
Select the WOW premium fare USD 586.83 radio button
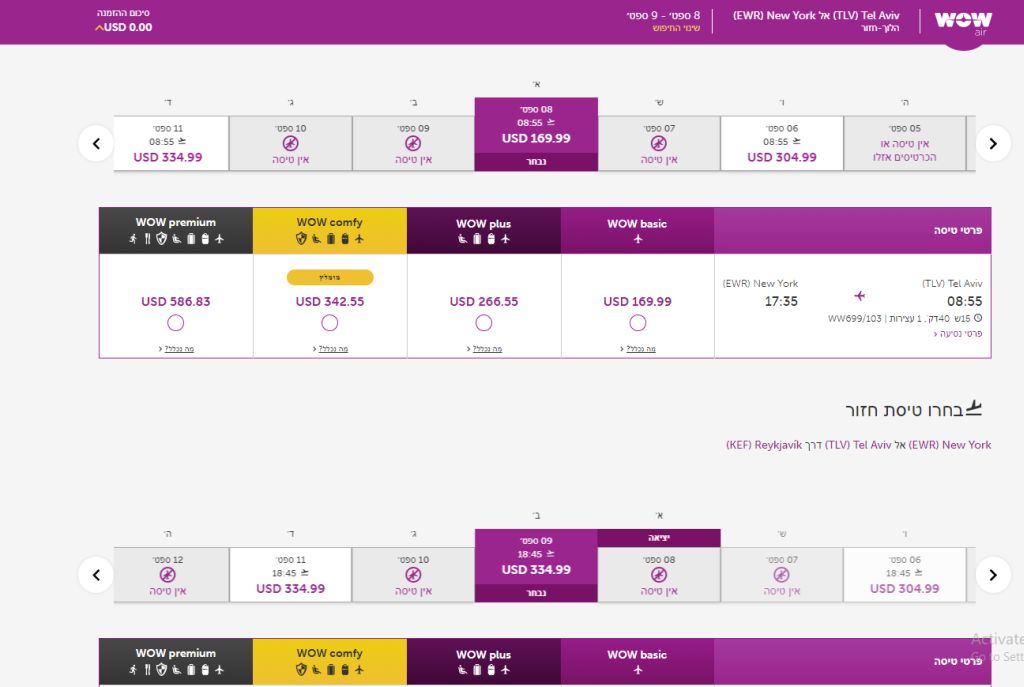(x=176, y=323)
